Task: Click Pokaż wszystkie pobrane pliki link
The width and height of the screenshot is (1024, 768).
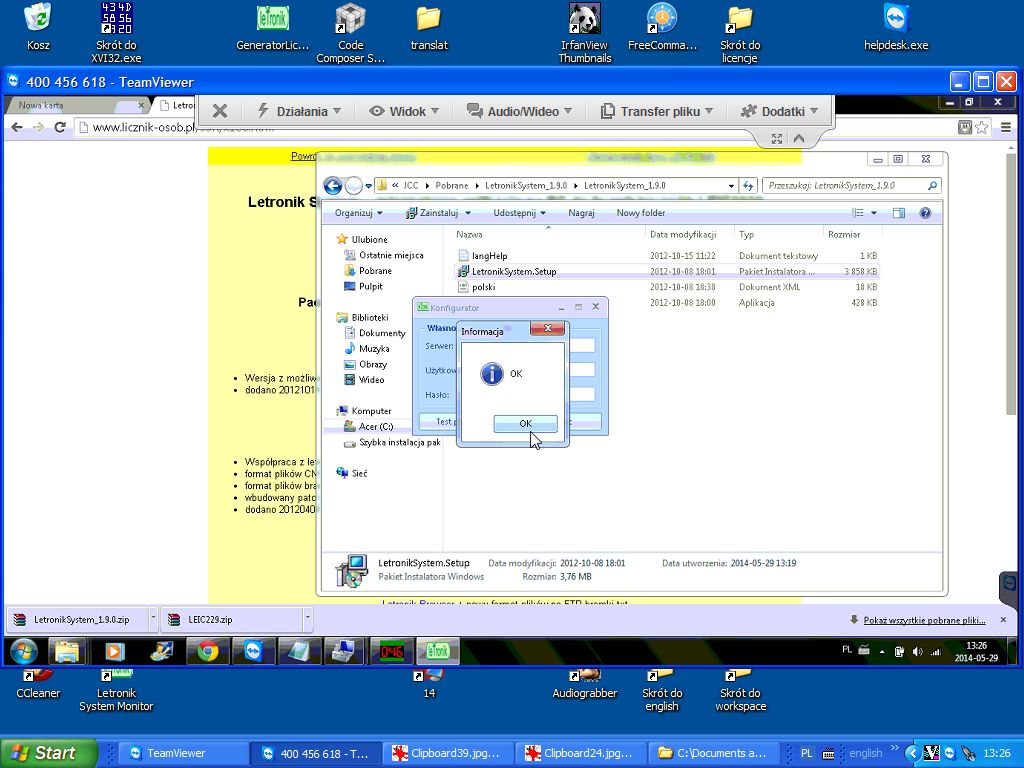Action: 924,620
